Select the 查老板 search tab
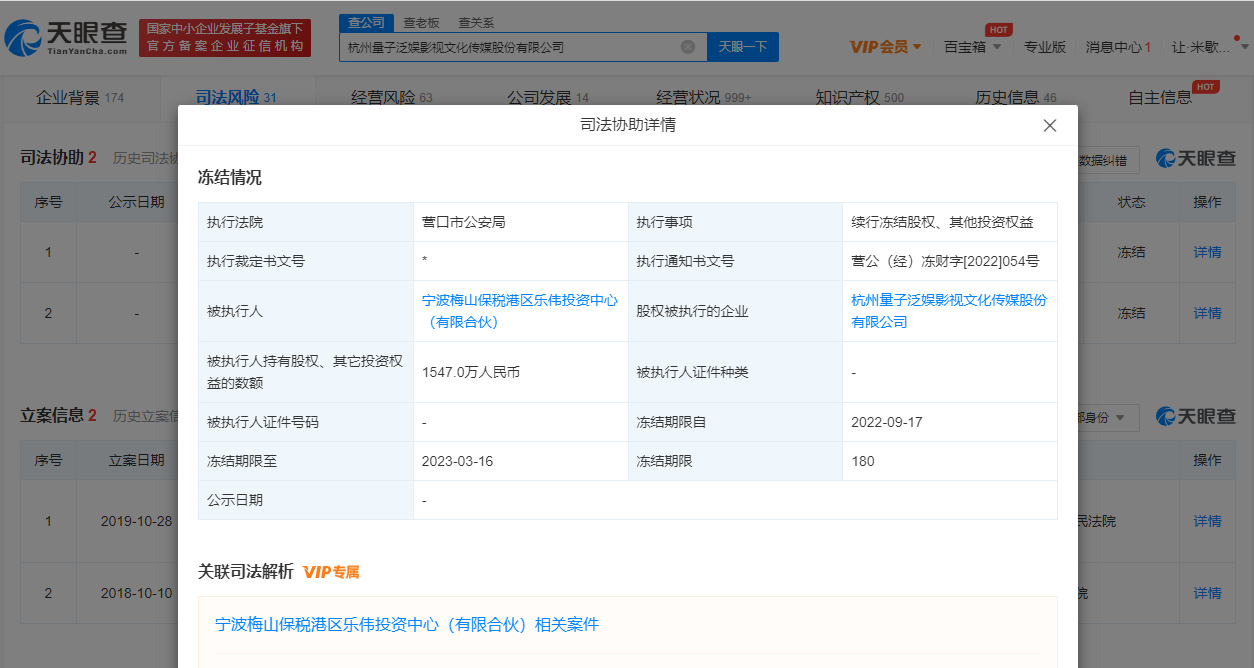The height and width of the screenshot is (668, 1254). point(421,22)
